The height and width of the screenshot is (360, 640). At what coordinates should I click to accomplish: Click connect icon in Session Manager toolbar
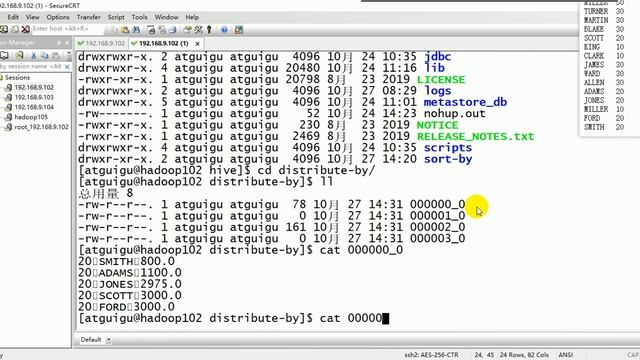tap(4, 55)
